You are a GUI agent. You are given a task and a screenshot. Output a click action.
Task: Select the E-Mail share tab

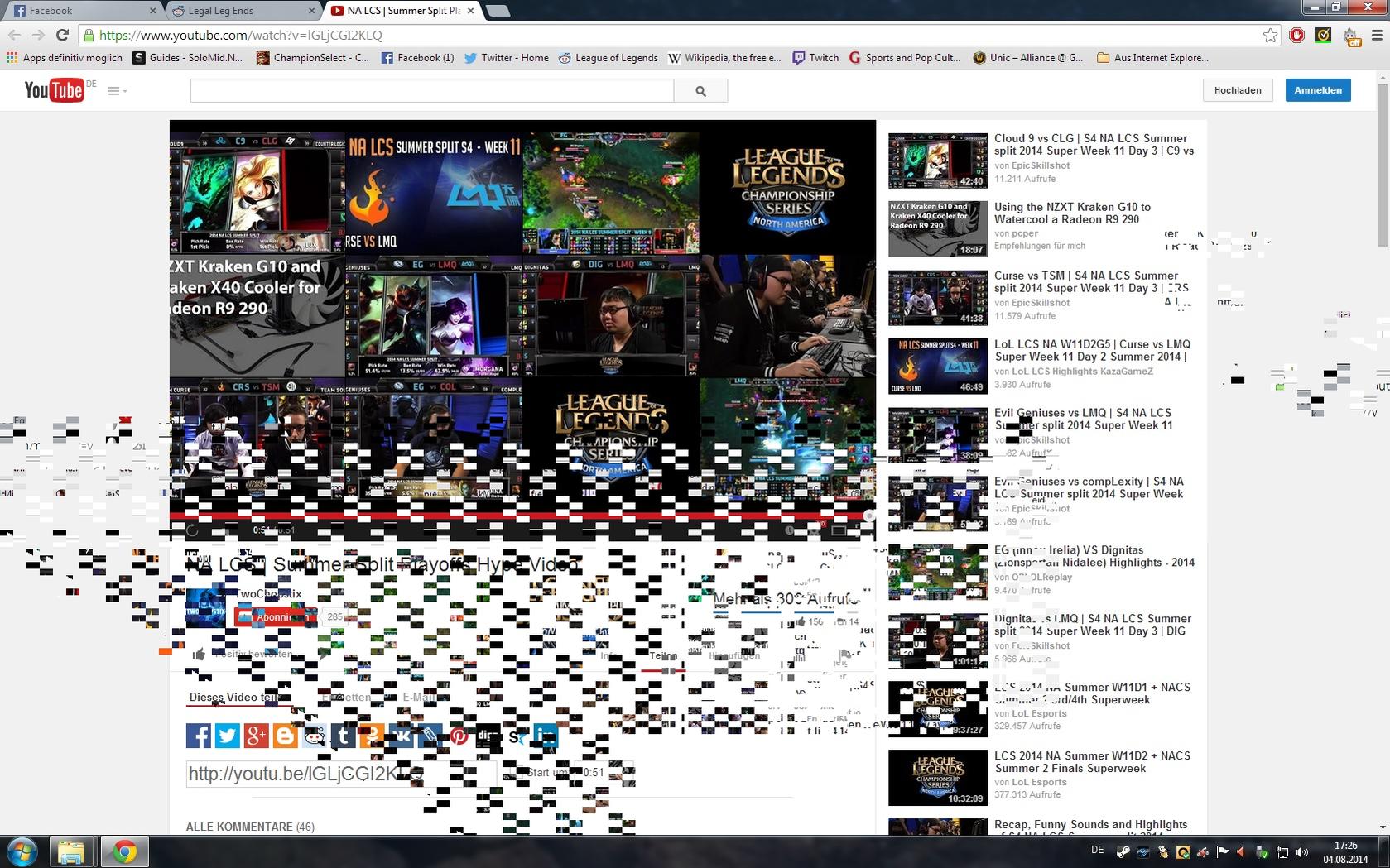pyautogui.click(x=419, y=697)
